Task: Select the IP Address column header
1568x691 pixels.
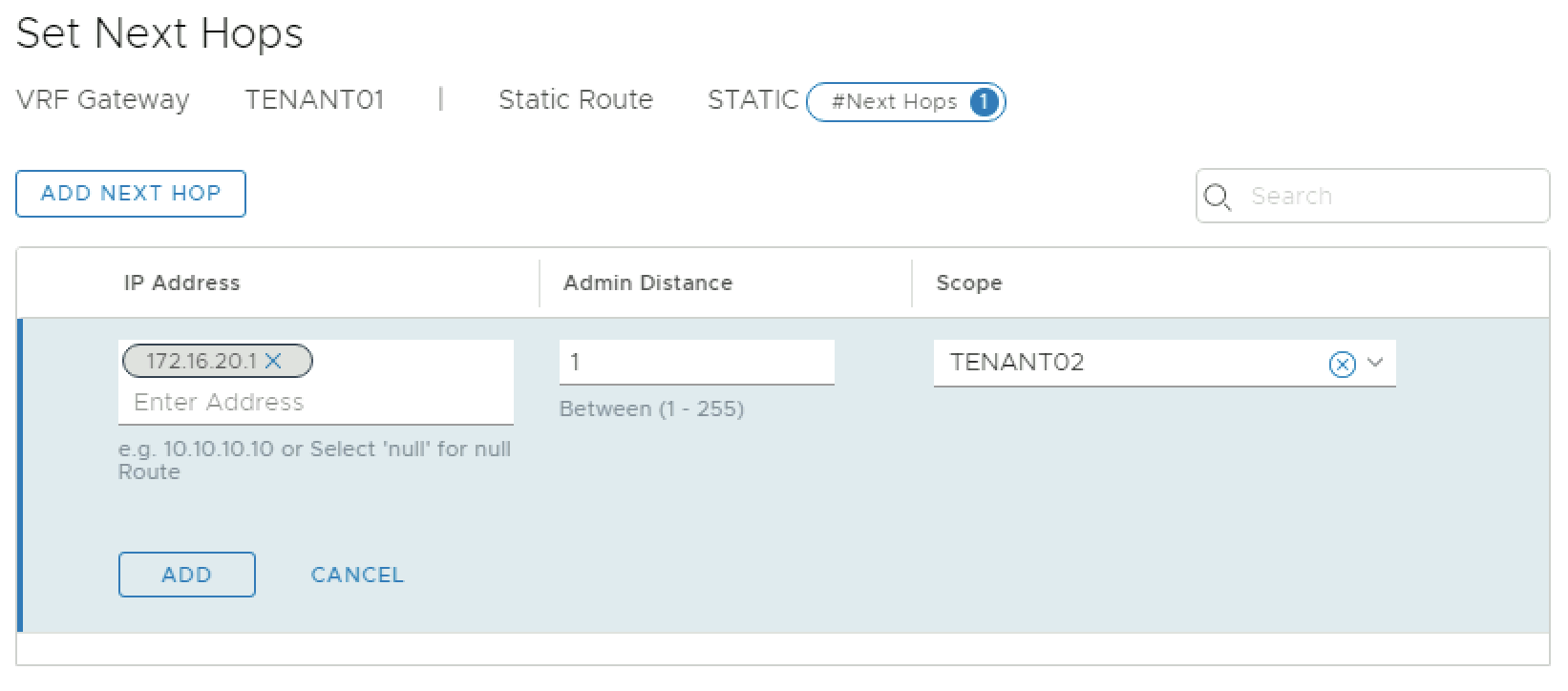Action: 181,283
